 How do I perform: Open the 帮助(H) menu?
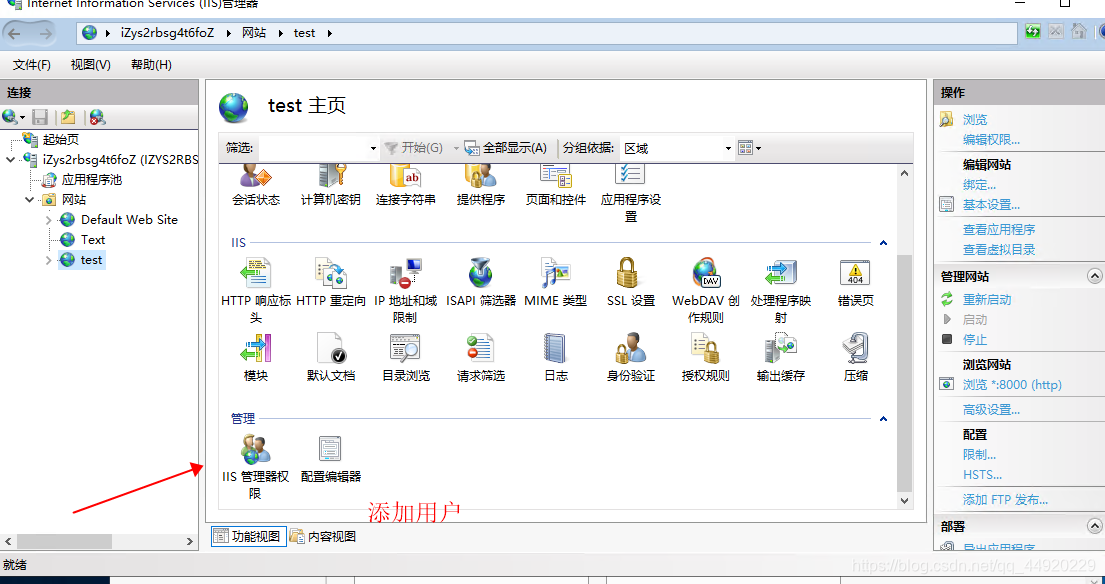(151, 65)
